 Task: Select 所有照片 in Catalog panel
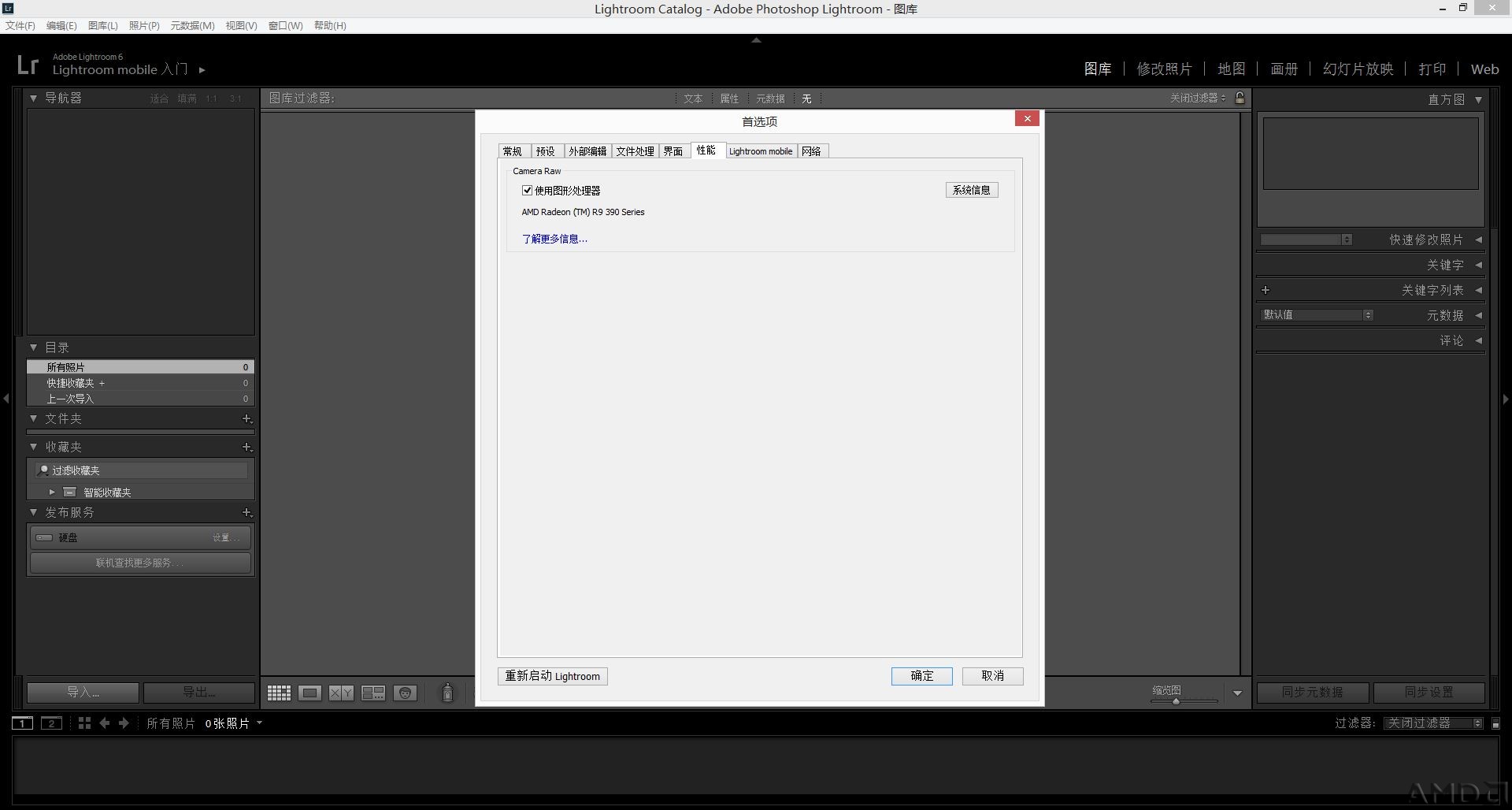pyautogui.click(x=140, y=367)
